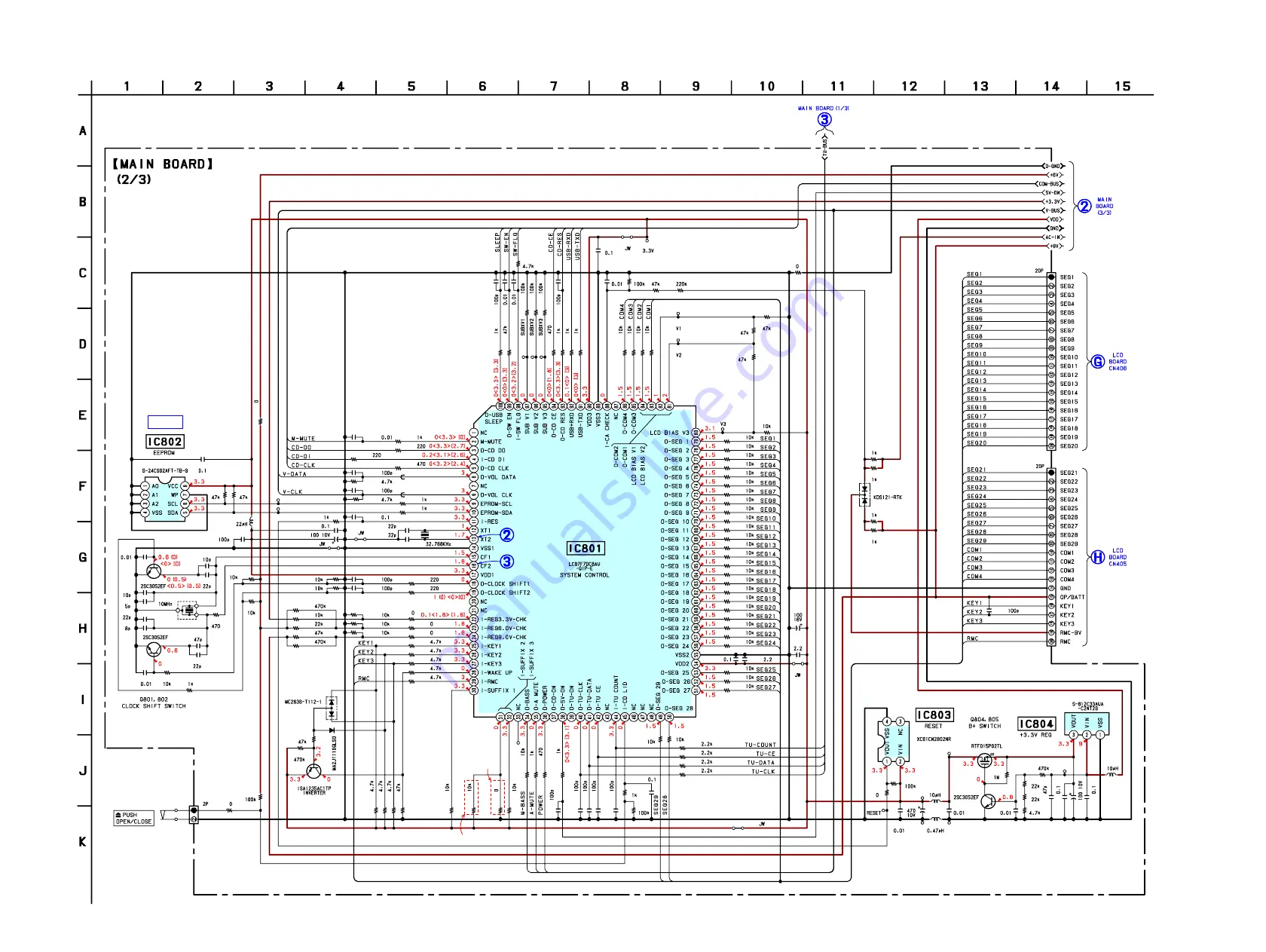Select the SYSTEM CONTROL caption under IC801

[x=584, y=575]
